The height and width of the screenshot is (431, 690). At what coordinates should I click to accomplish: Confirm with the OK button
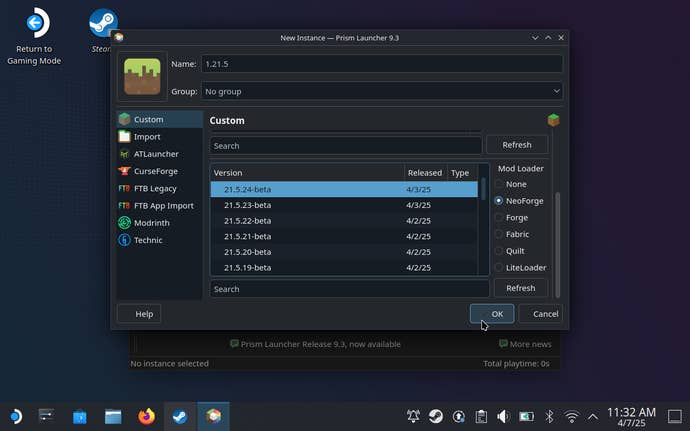[492, 314]
